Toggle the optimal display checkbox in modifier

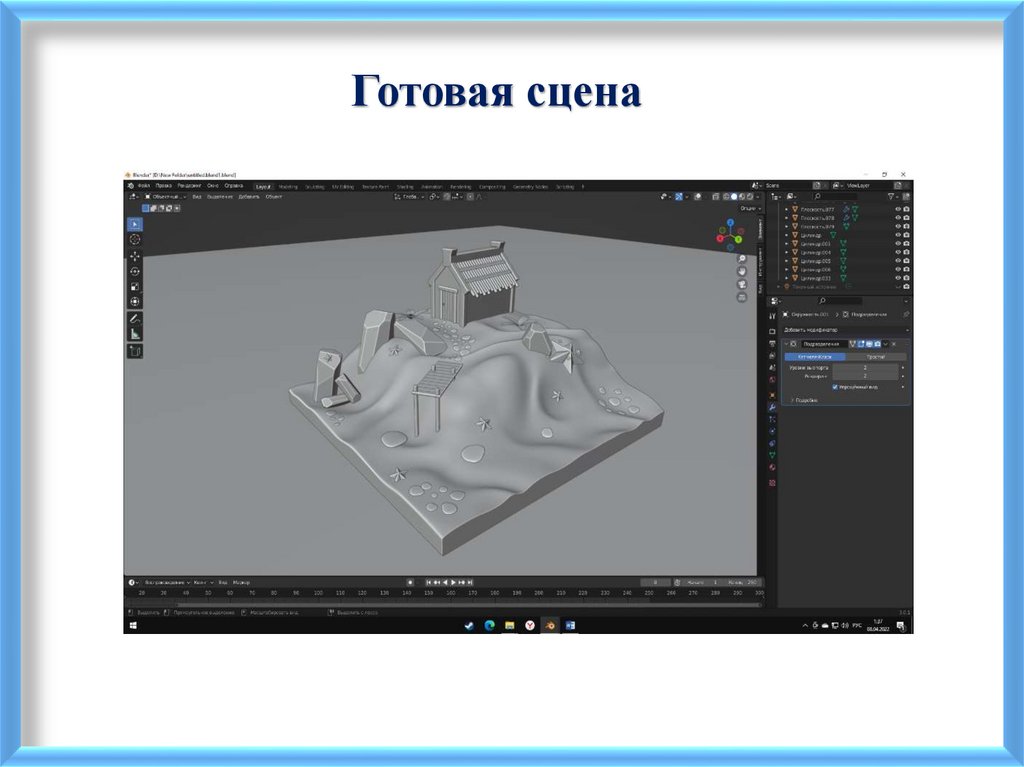835,387
